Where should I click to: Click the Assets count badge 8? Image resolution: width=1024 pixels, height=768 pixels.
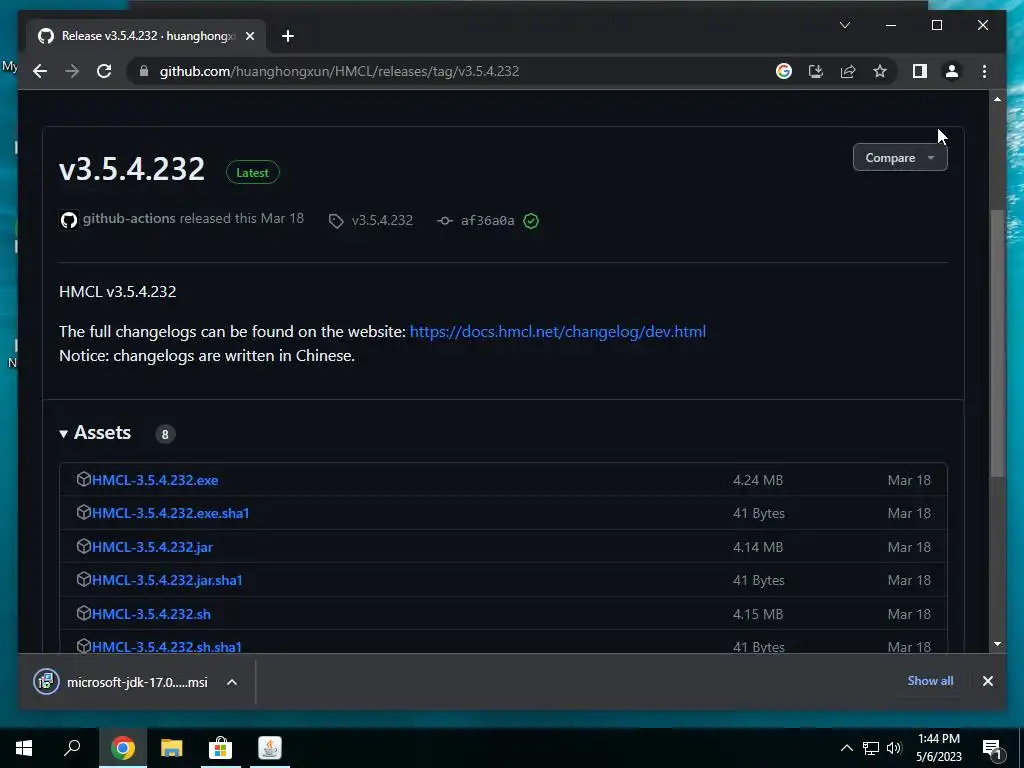[165, 434]
